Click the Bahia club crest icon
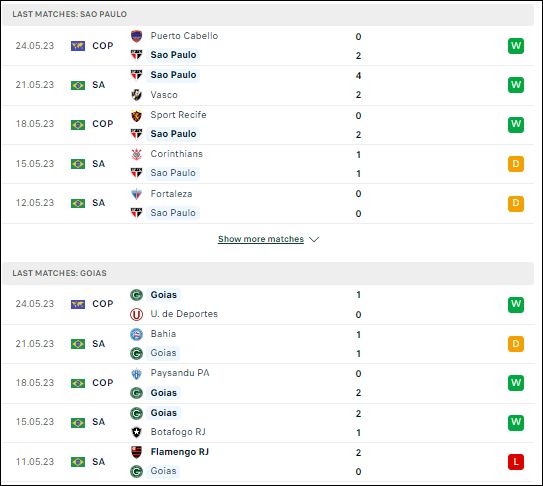 click(x=136, y=334)
